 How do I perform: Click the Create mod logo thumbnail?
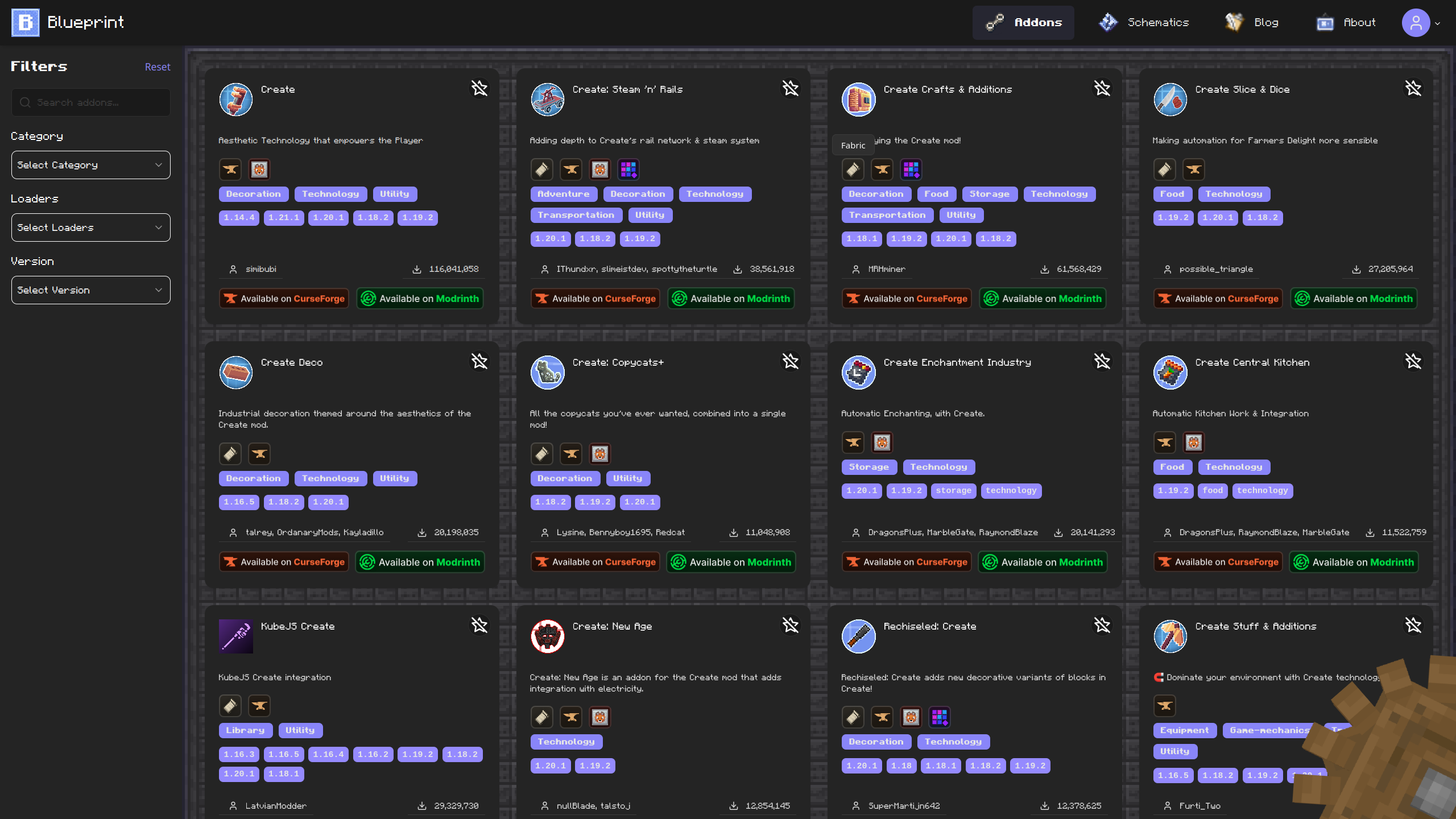click(x=236, y=100)
